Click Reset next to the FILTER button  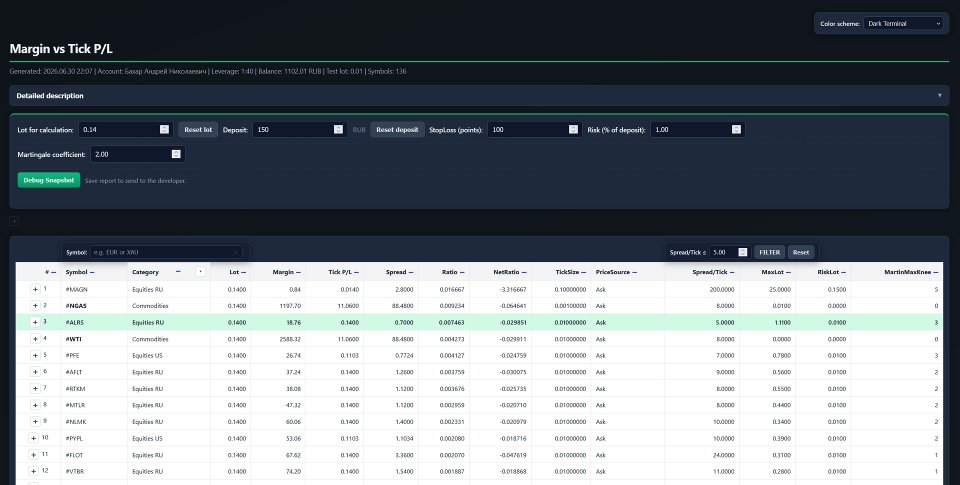801,252
